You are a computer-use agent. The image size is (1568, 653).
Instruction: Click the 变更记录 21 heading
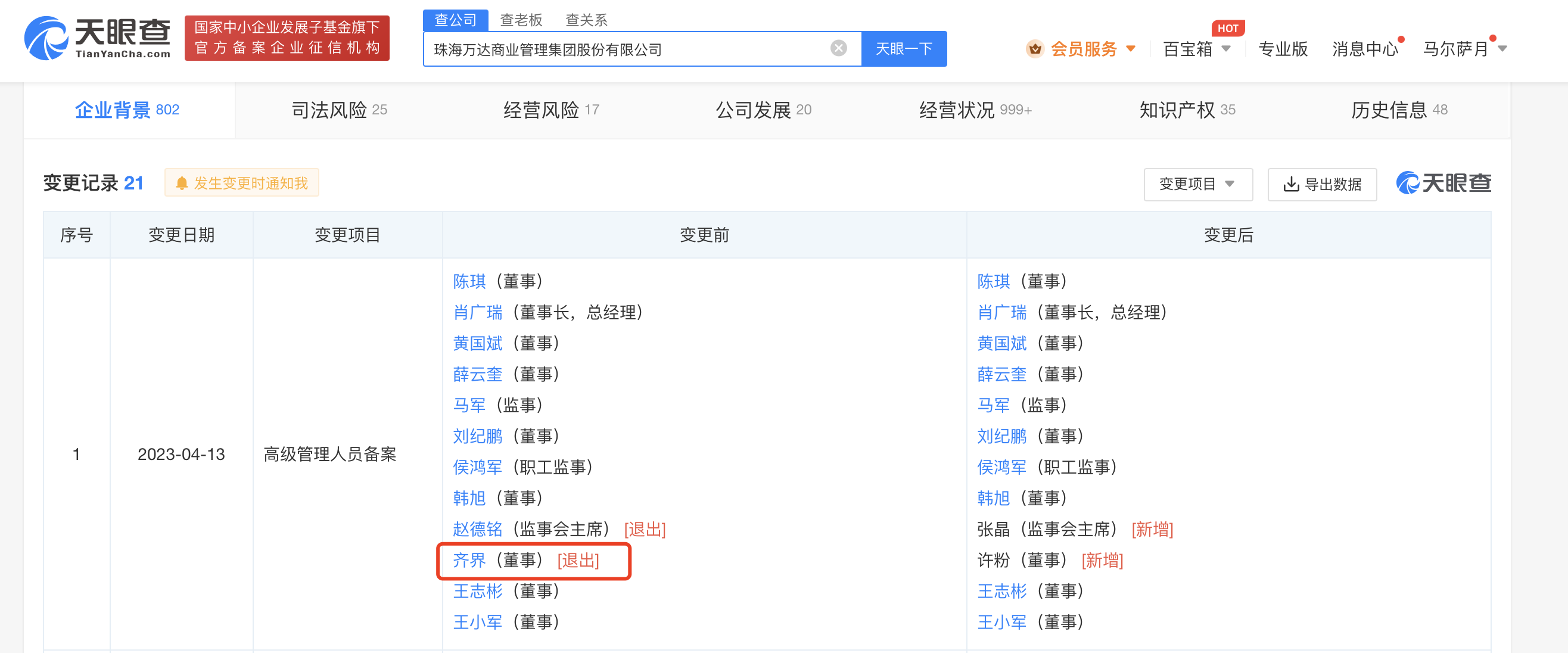[93, 183]
